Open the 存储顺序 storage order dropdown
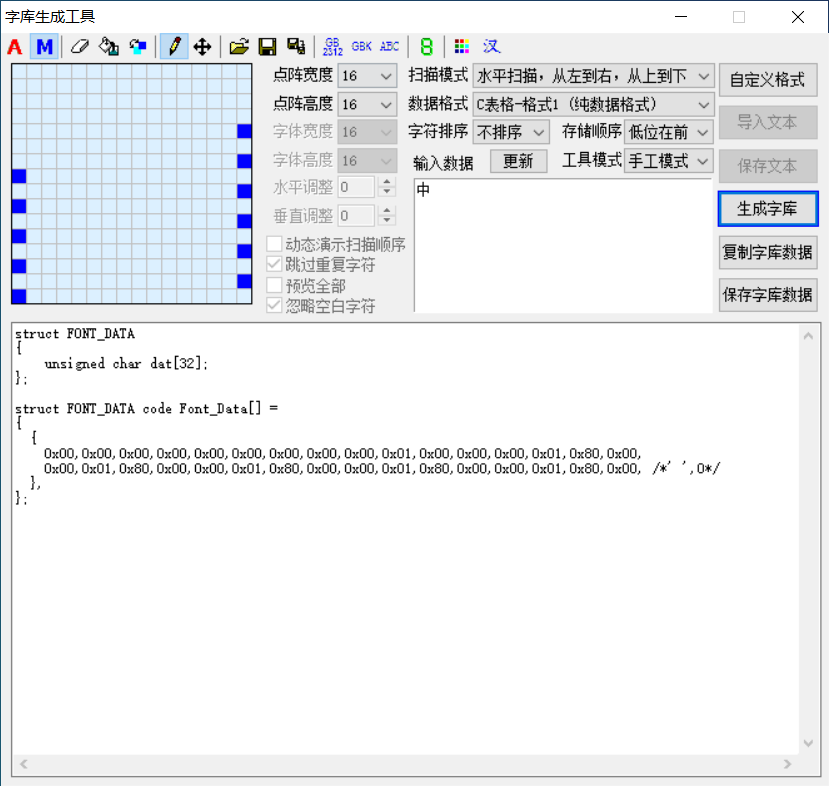Screen dimensions: 829x786 click(x=669, y=132)
